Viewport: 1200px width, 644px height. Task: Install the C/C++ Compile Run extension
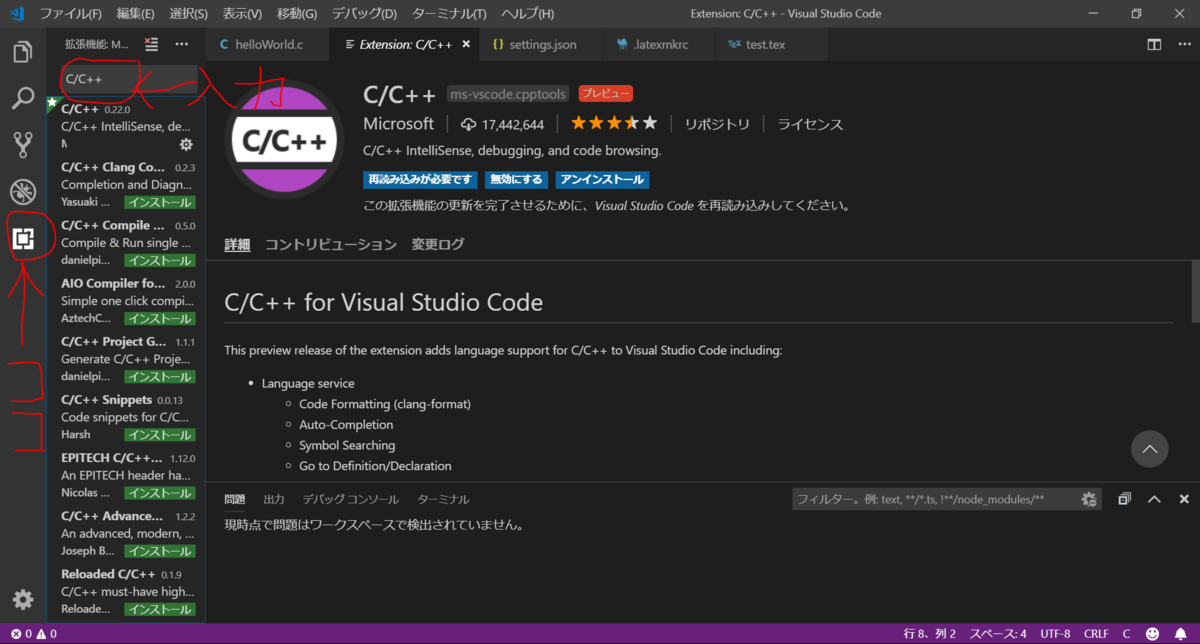pyautogui.click(x=160, y=260)
